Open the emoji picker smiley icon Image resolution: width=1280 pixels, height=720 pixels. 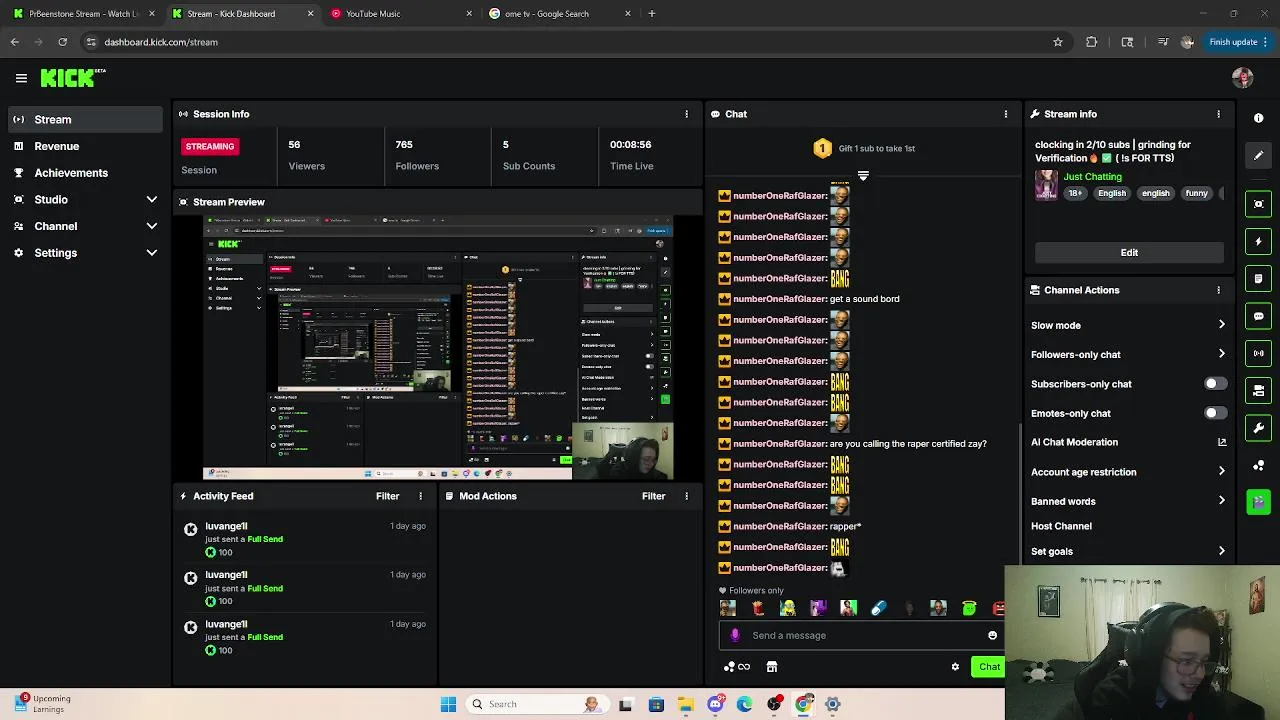click(x=992, y=635)
